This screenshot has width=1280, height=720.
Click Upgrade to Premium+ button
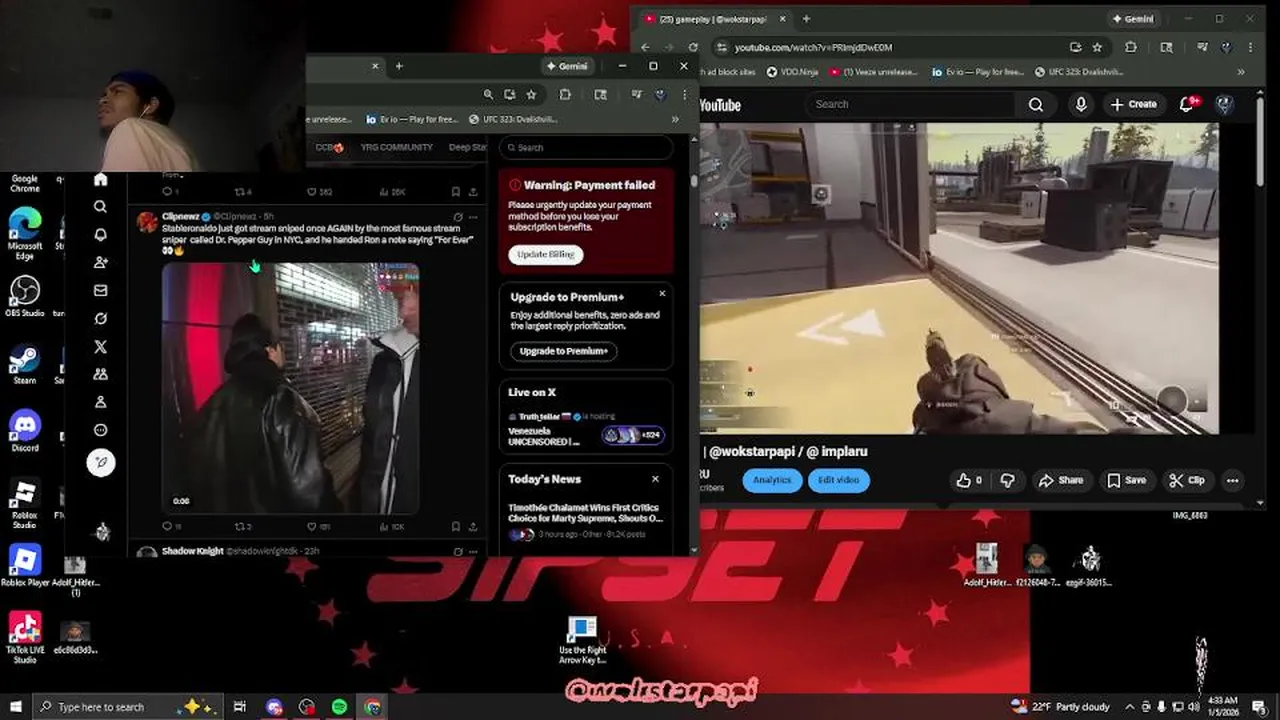point(564,351)
